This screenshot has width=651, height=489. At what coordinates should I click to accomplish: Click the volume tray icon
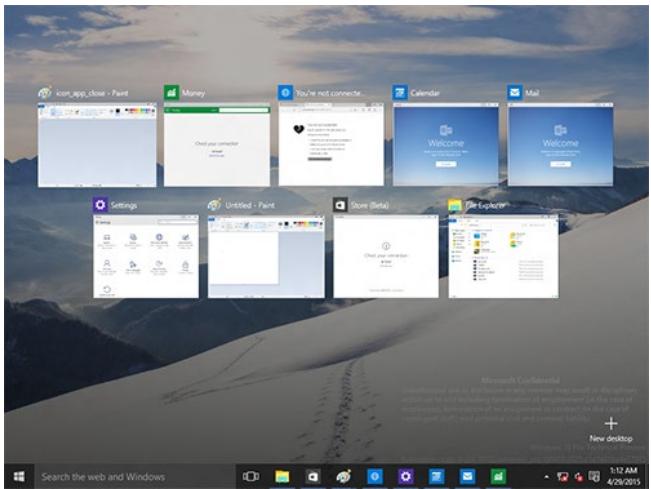pos(578,477)
